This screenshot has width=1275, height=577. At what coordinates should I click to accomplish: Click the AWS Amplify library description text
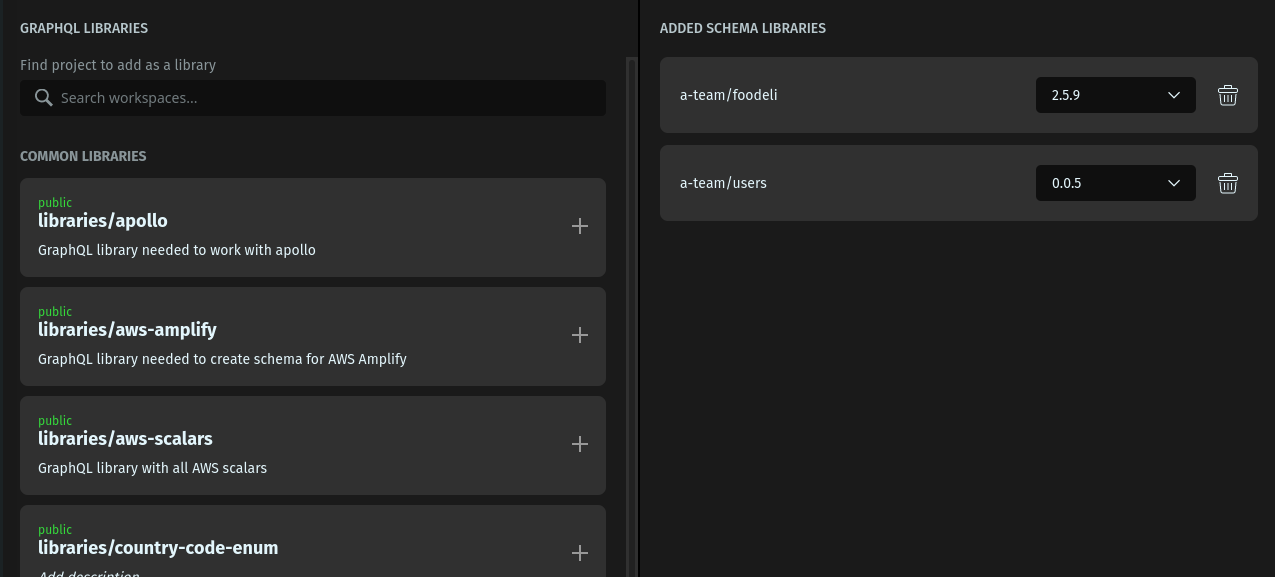(222, 359)
